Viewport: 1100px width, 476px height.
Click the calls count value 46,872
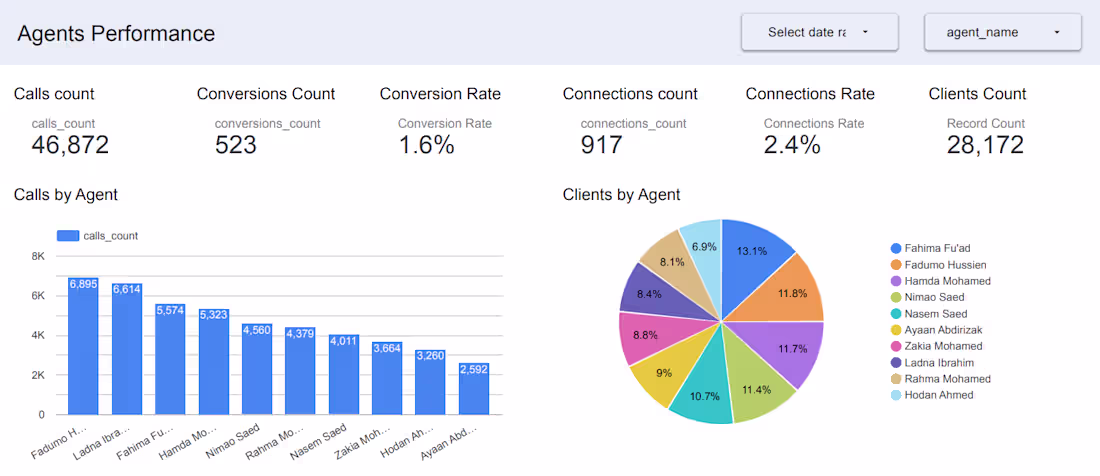pos(70,144)
